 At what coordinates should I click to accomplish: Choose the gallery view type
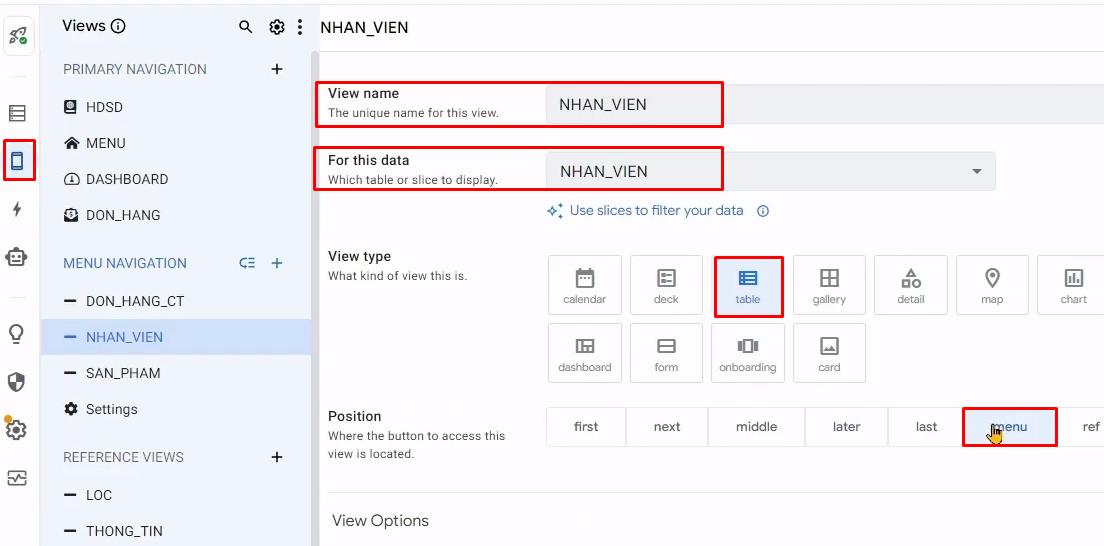(x=829, y=285)
